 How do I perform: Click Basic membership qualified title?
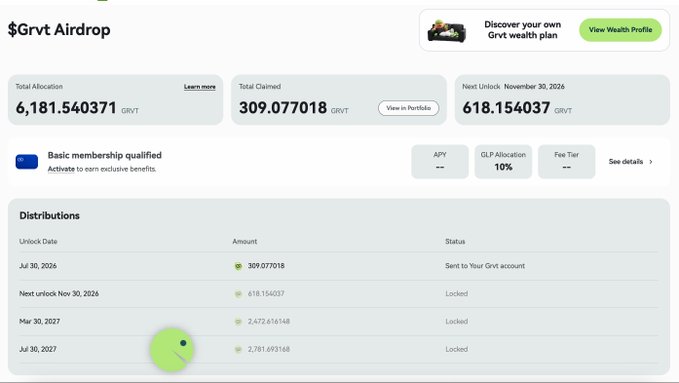point(104,155)
